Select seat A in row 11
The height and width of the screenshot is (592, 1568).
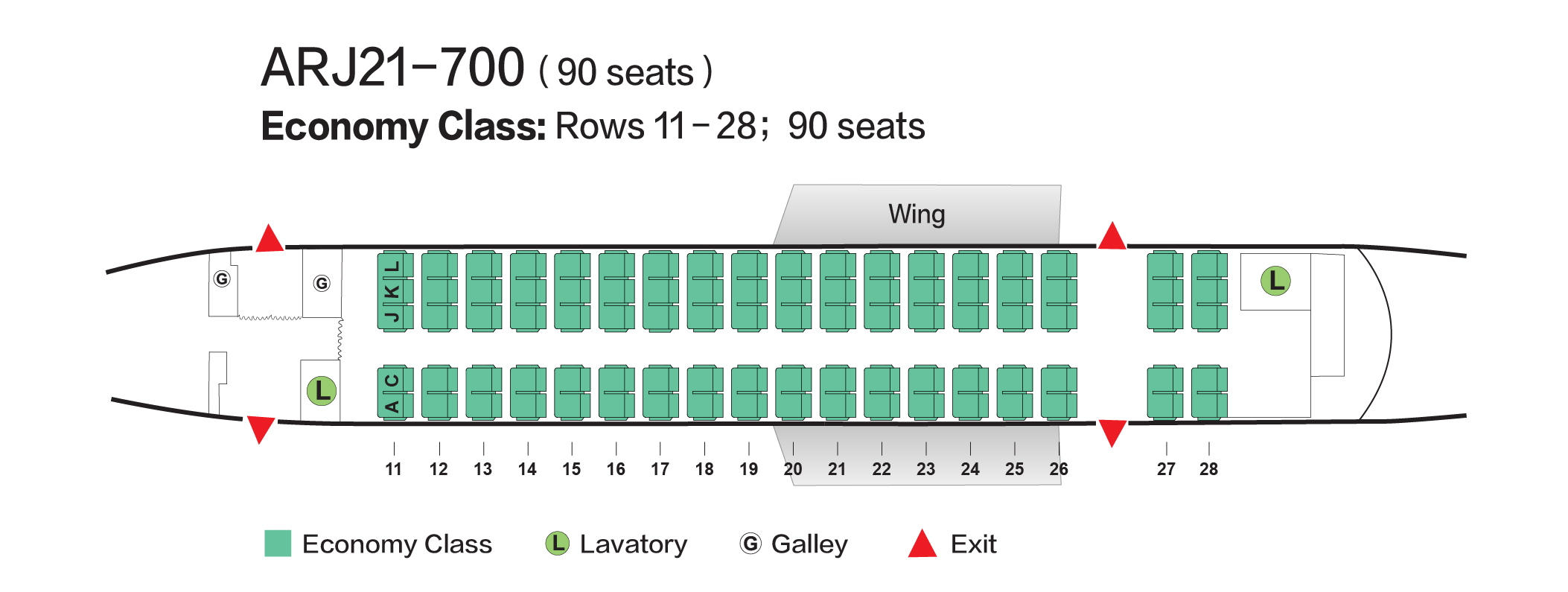point(392,407)
